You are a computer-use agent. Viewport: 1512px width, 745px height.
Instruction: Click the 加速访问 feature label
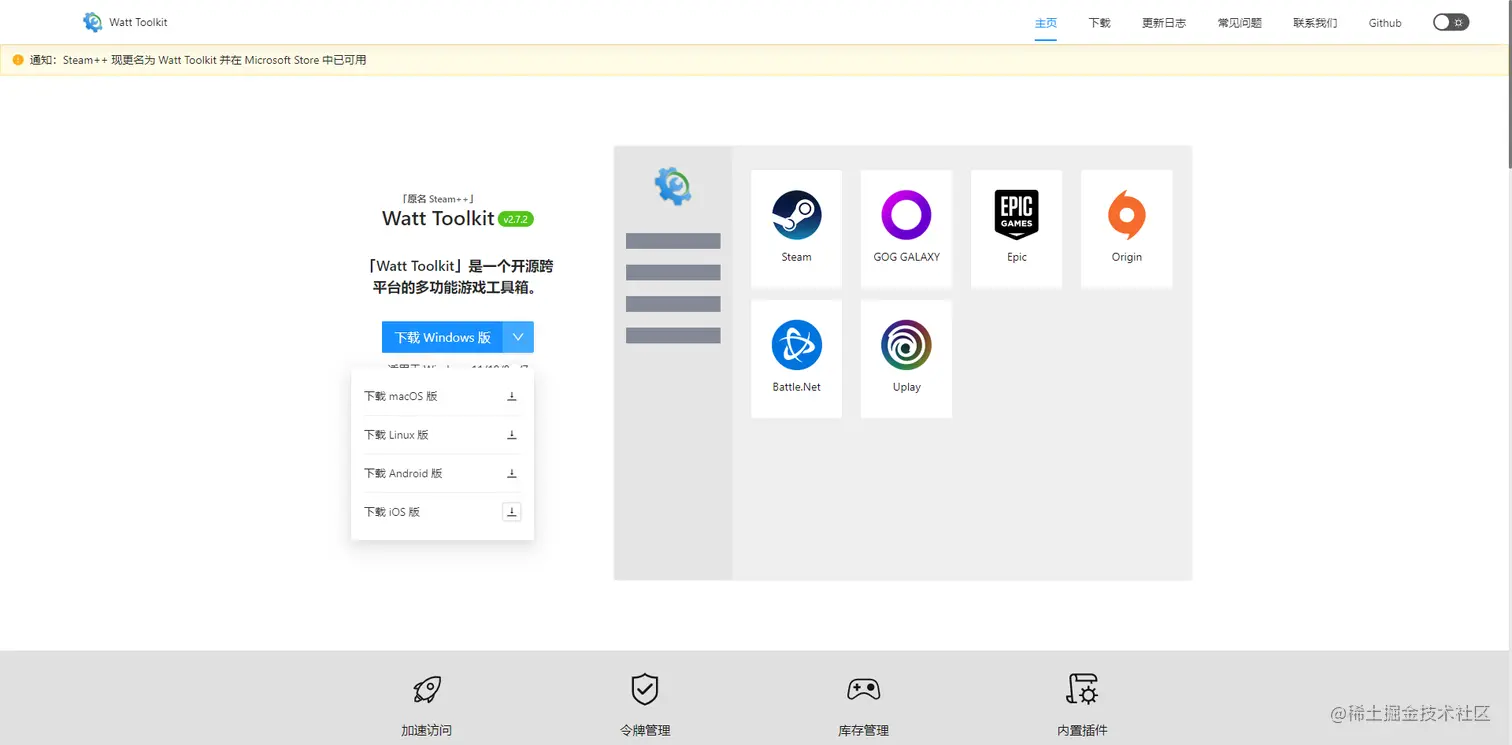click(427, 731)
